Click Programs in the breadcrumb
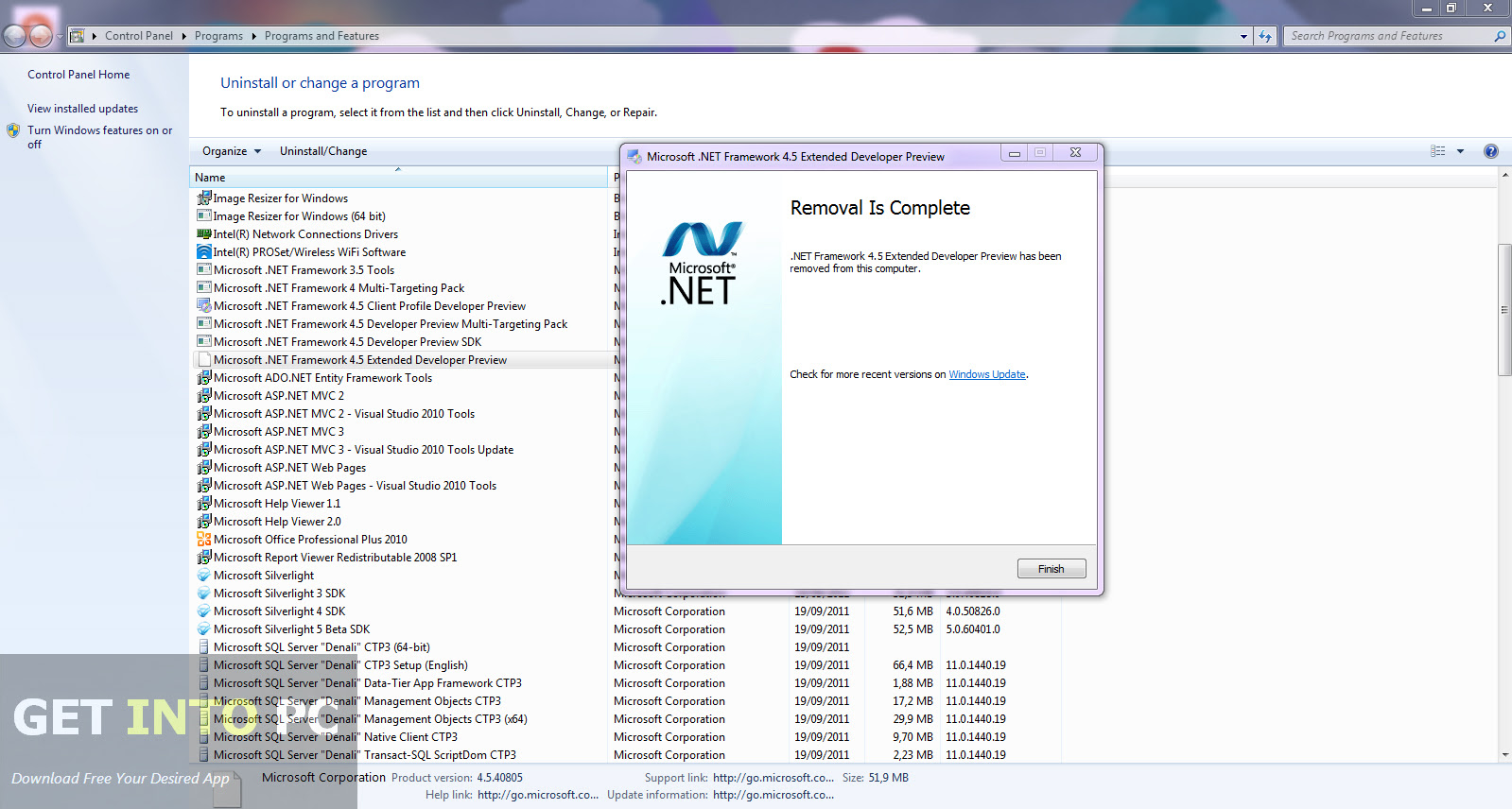1512x809 pixels. (218, 36)
